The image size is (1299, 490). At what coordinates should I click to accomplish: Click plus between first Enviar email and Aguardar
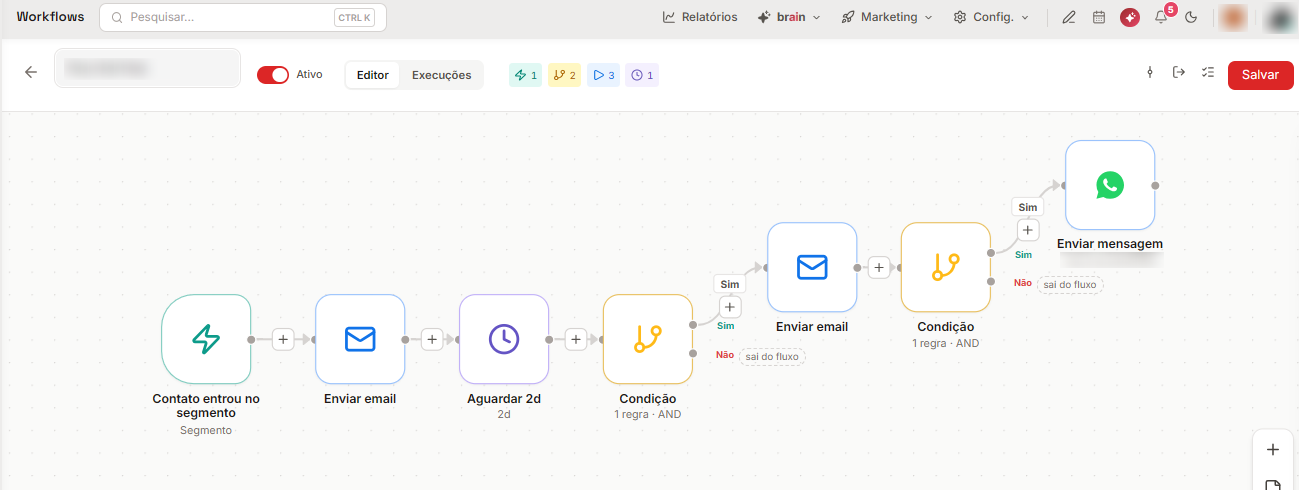tap(432, 340)
